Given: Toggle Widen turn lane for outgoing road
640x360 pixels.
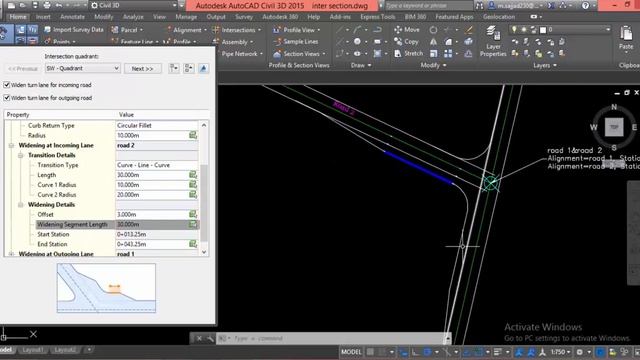Looking at the screenshot, I should coord(7,98).
